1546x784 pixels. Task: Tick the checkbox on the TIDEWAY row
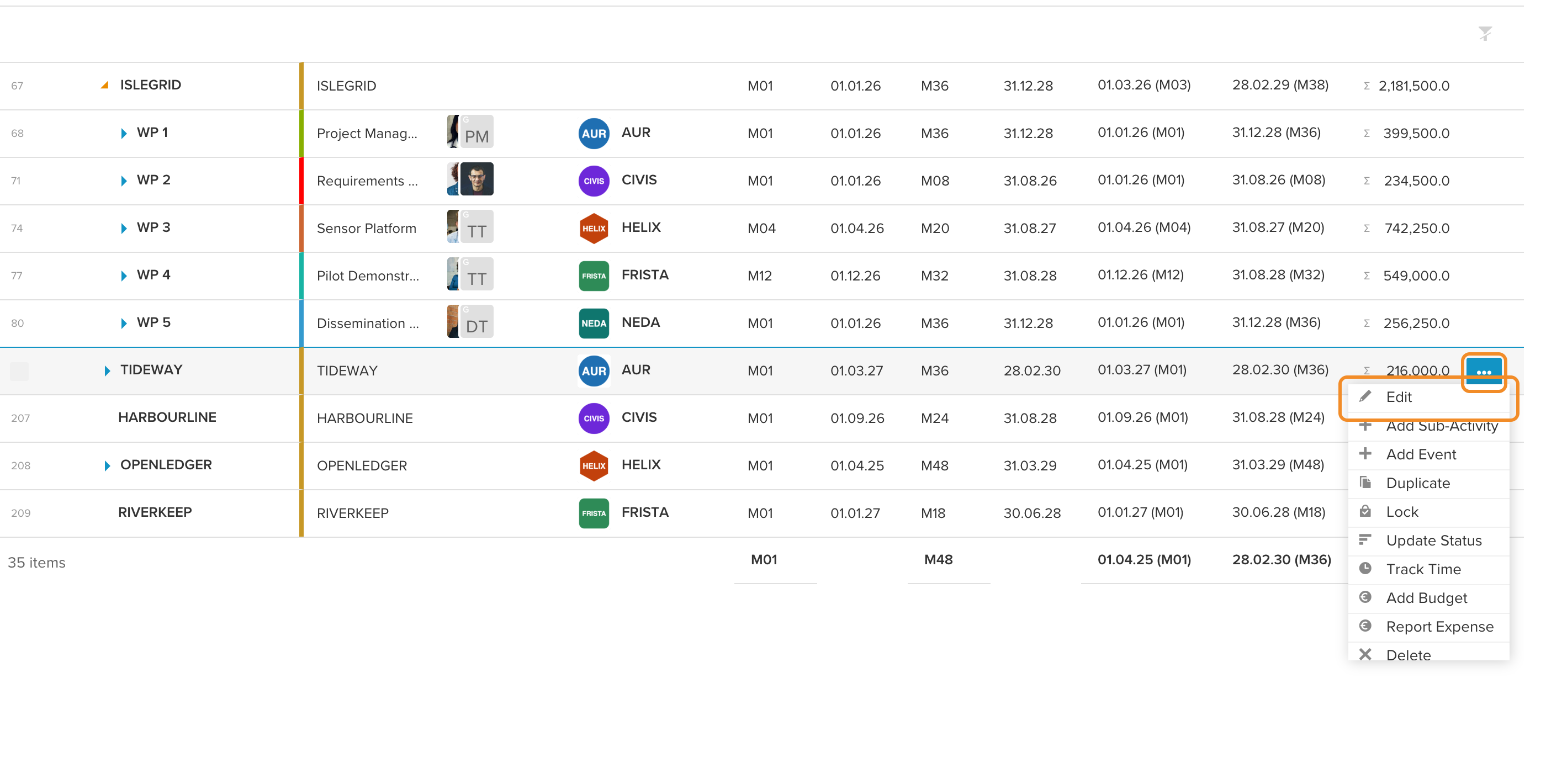click(x=19, y=371)
